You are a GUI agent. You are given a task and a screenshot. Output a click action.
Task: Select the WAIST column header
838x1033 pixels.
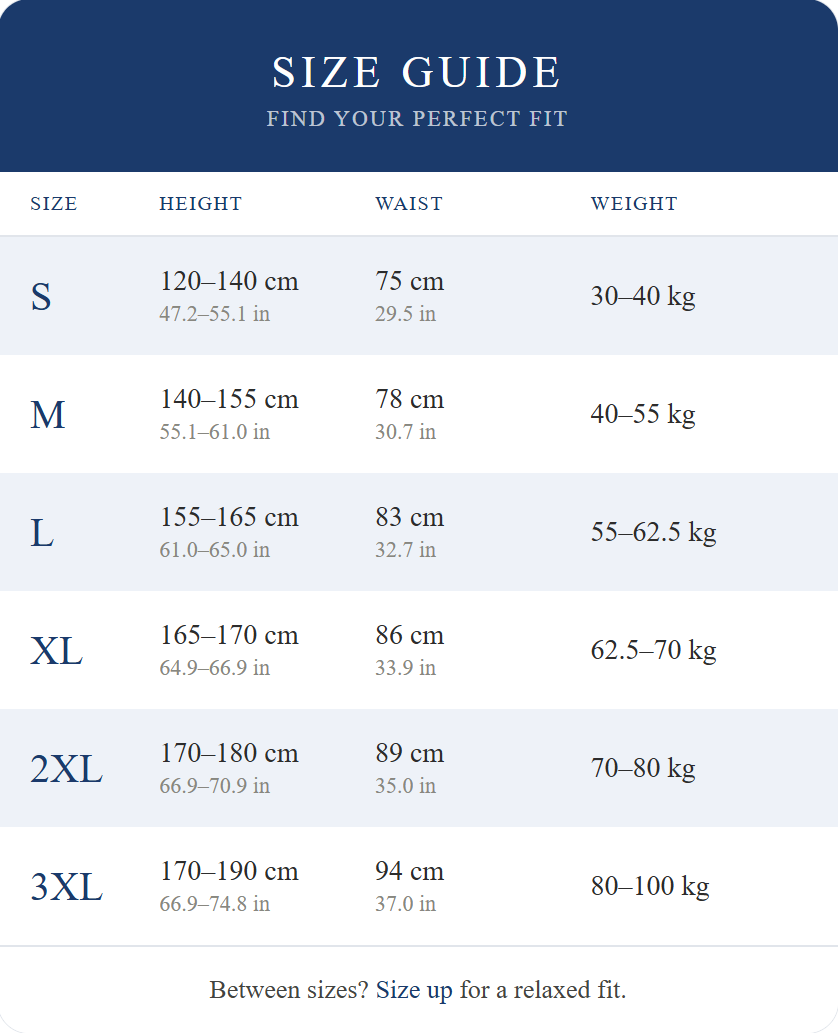[x=409, y=204]
